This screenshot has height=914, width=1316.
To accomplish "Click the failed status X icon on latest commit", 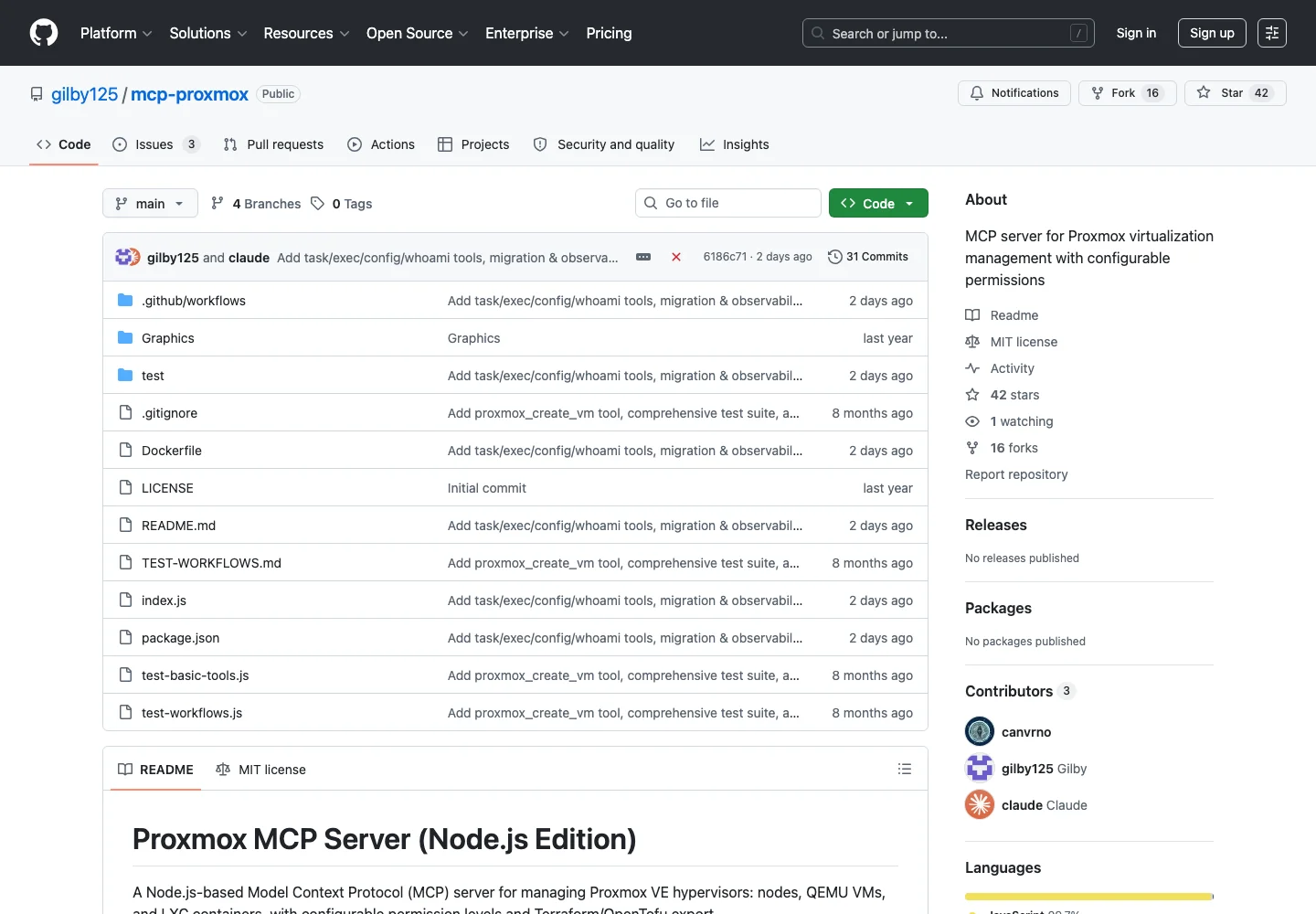I will pos(676,257).
